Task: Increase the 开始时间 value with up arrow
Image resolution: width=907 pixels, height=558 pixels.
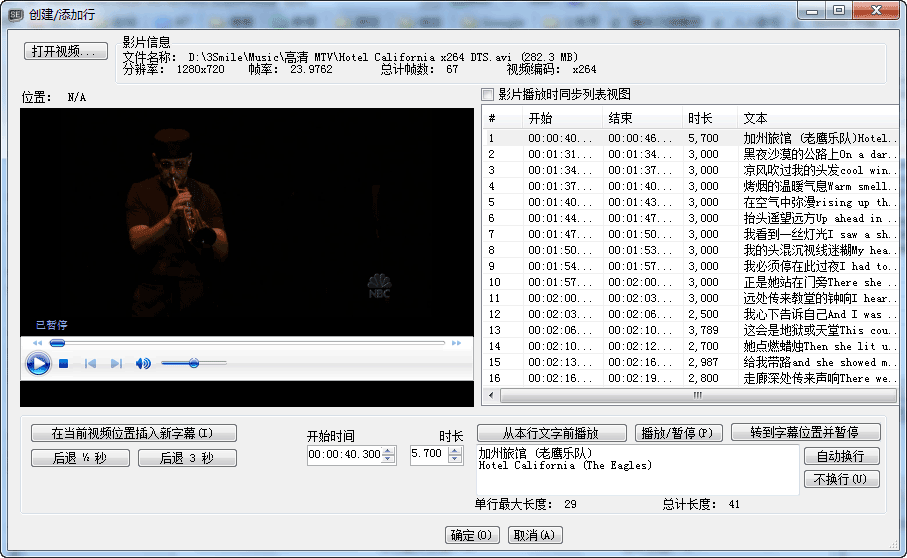Action: [x=389, y=450]
